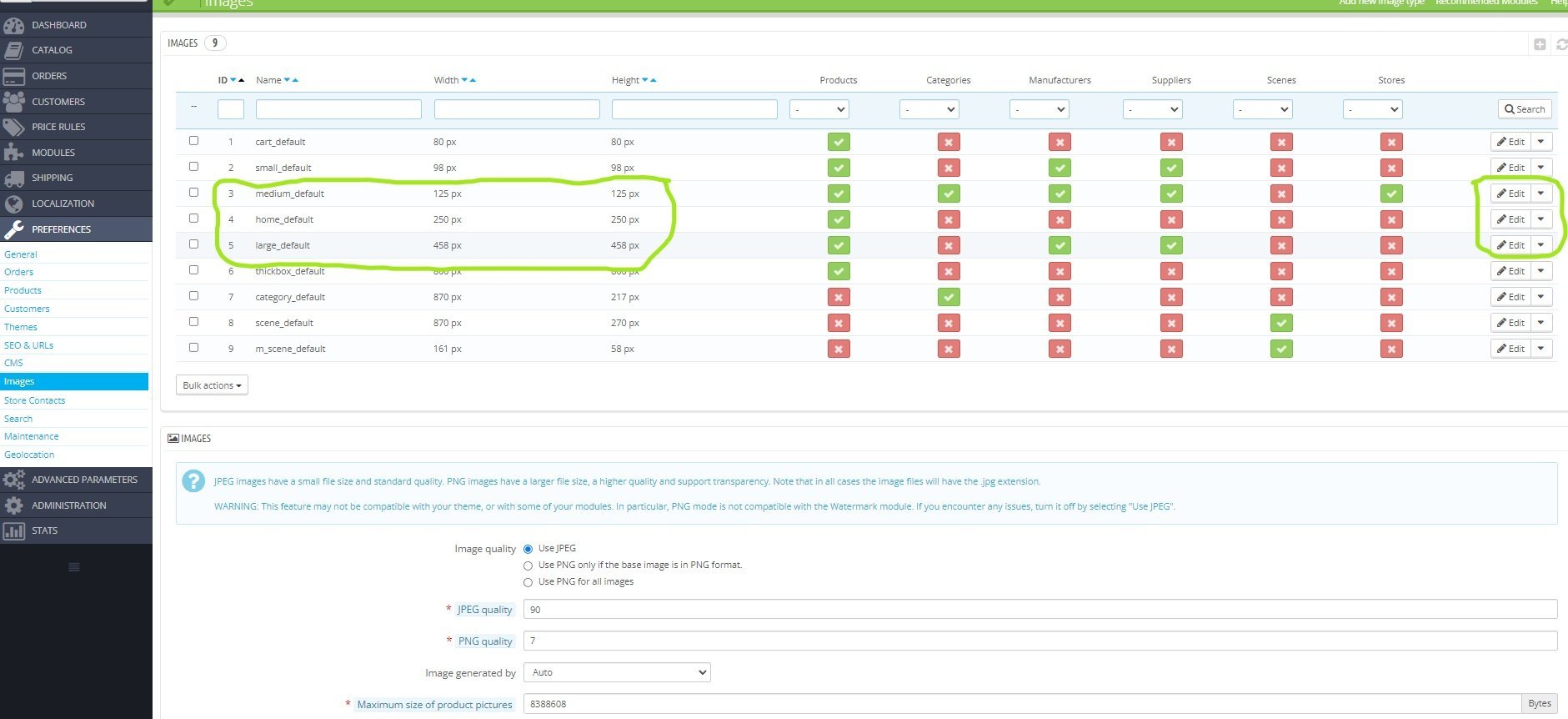Check the box beside category_default

tap(193, 296)
